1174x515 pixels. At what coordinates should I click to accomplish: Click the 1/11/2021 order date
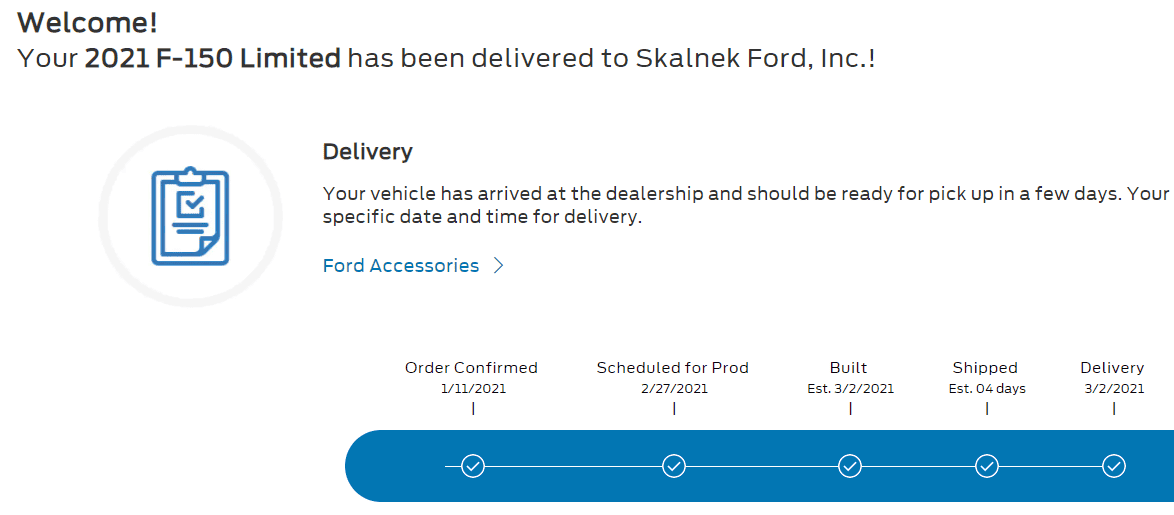[x=473, y=389]
